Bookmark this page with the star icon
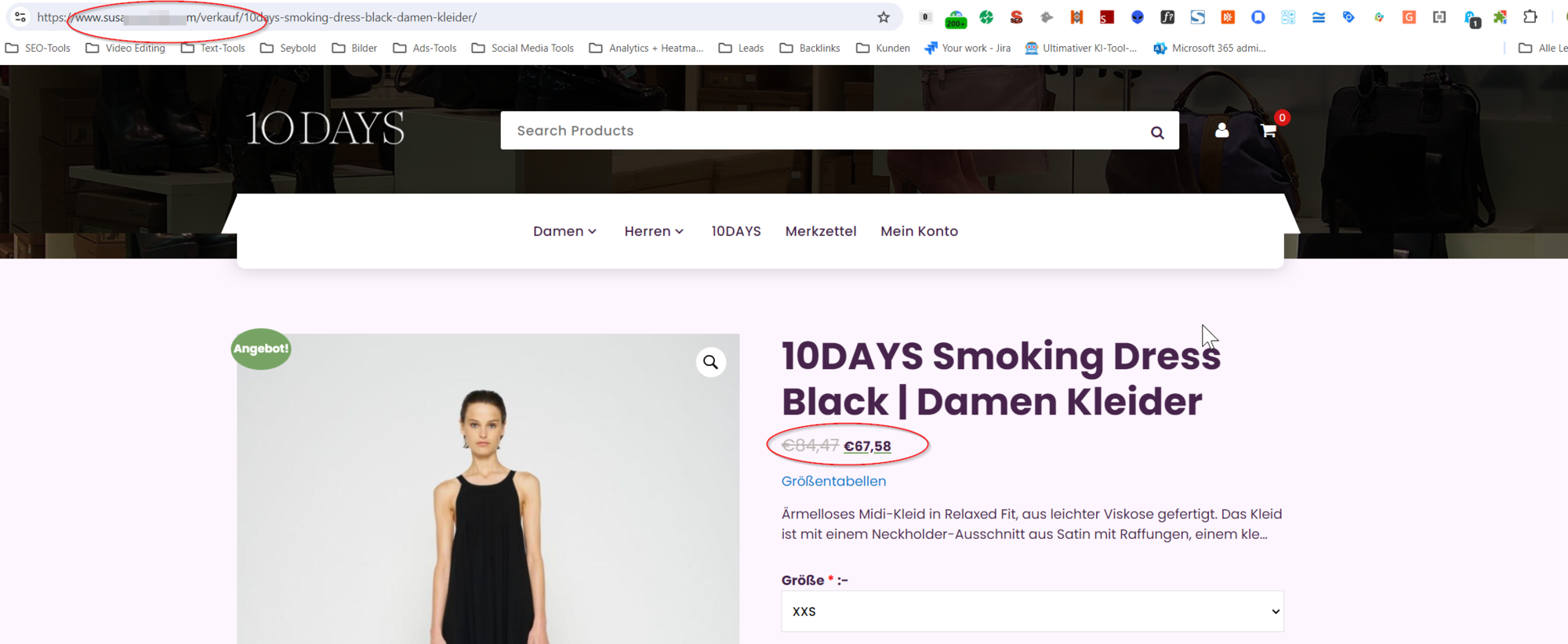Screen dimensions: 1568x644 (884, 17)
